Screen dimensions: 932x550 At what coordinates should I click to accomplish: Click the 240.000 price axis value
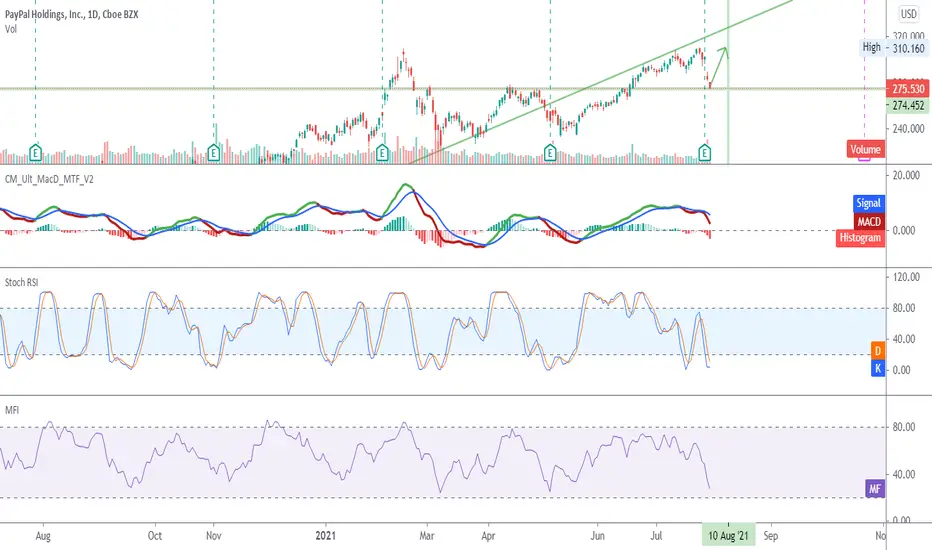908,128
